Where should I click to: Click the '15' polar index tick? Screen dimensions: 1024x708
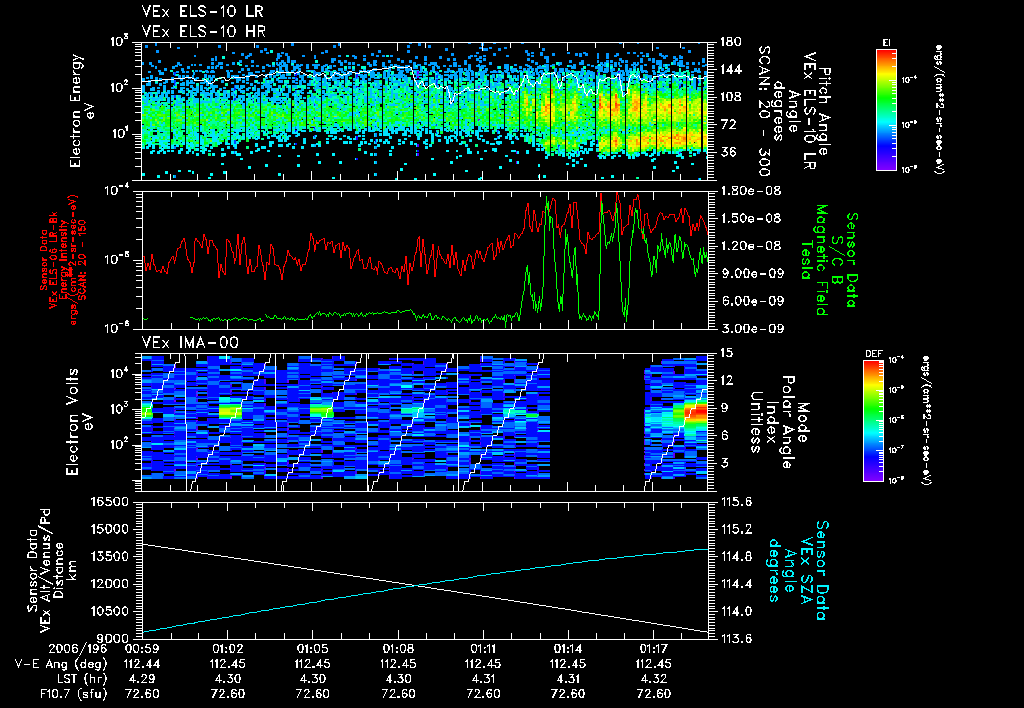pyautogui.click(x=726, y=353)
